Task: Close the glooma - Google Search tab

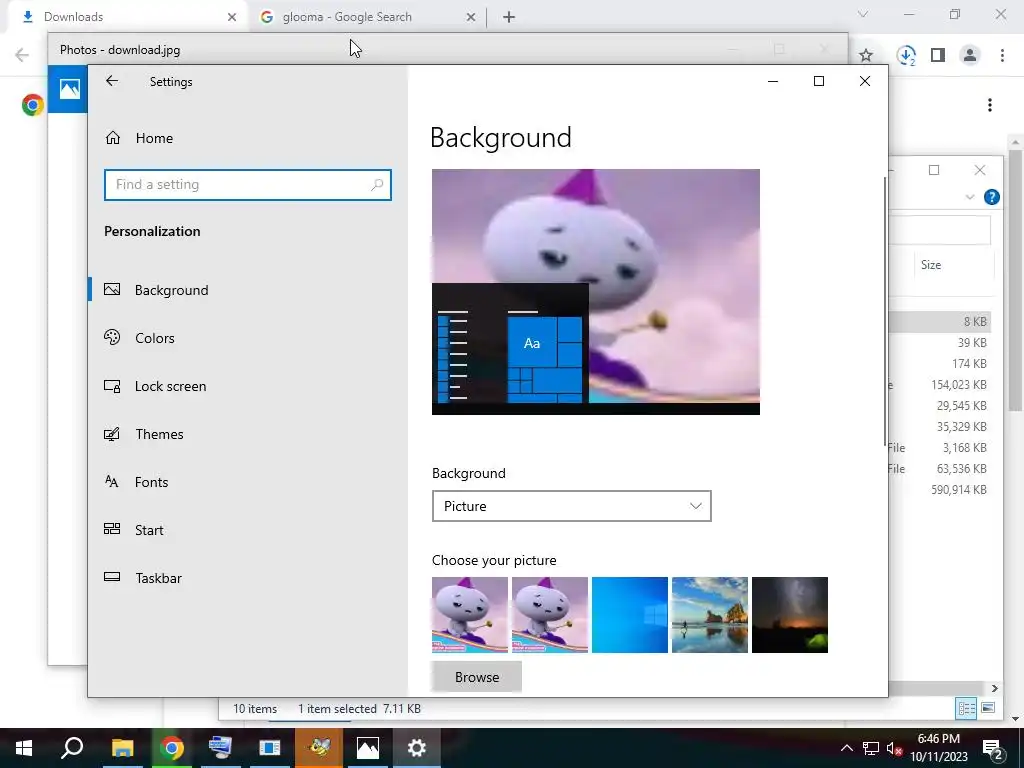Action: (x=471, y=18)
